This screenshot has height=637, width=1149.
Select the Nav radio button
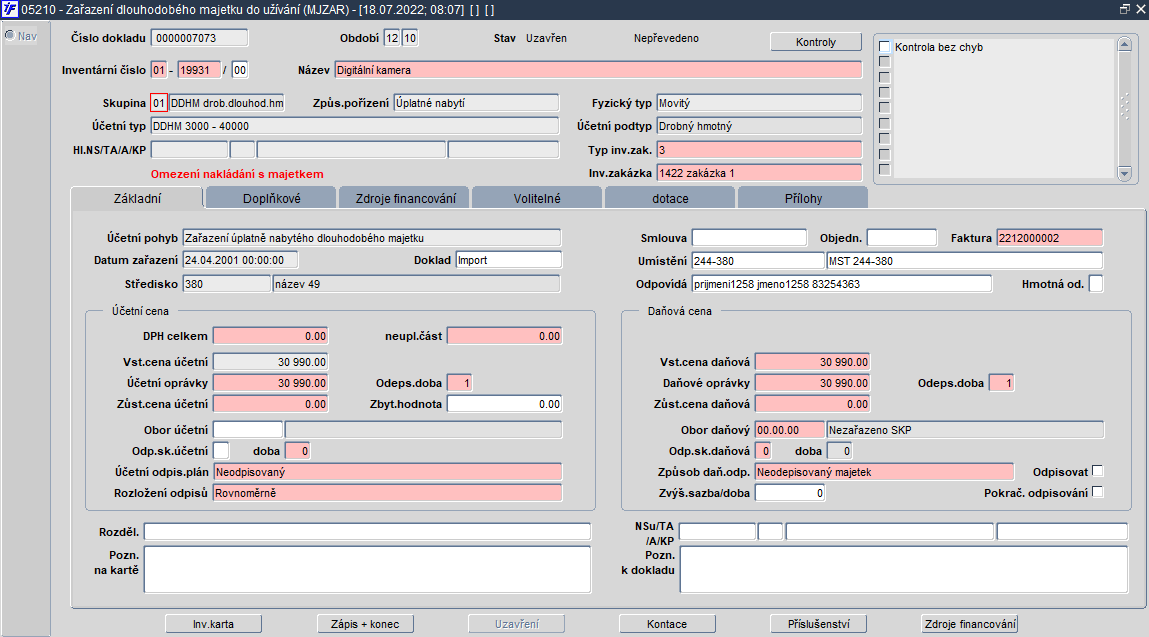[x=10, y=36]
